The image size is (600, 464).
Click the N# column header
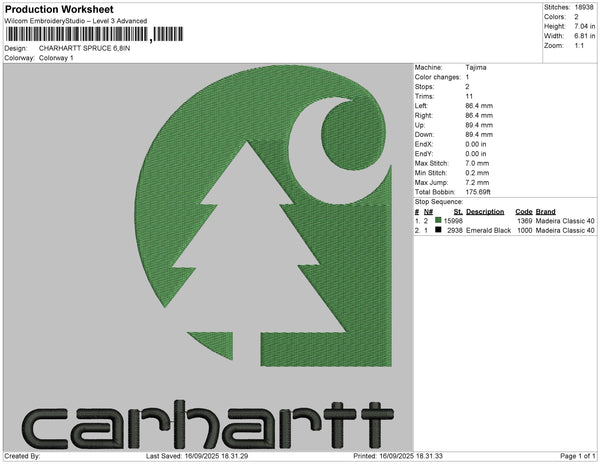pos(428,212)
